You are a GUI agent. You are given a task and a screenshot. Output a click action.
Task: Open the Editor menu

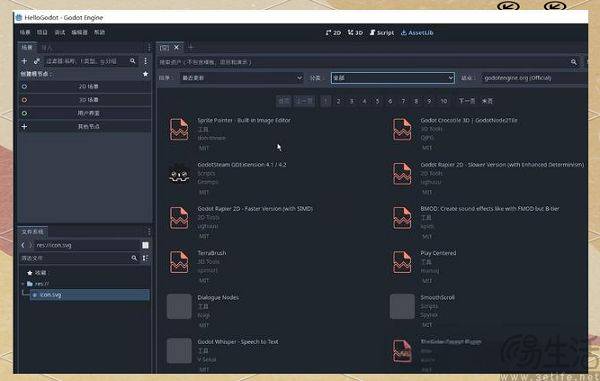(x=80, y=33)
